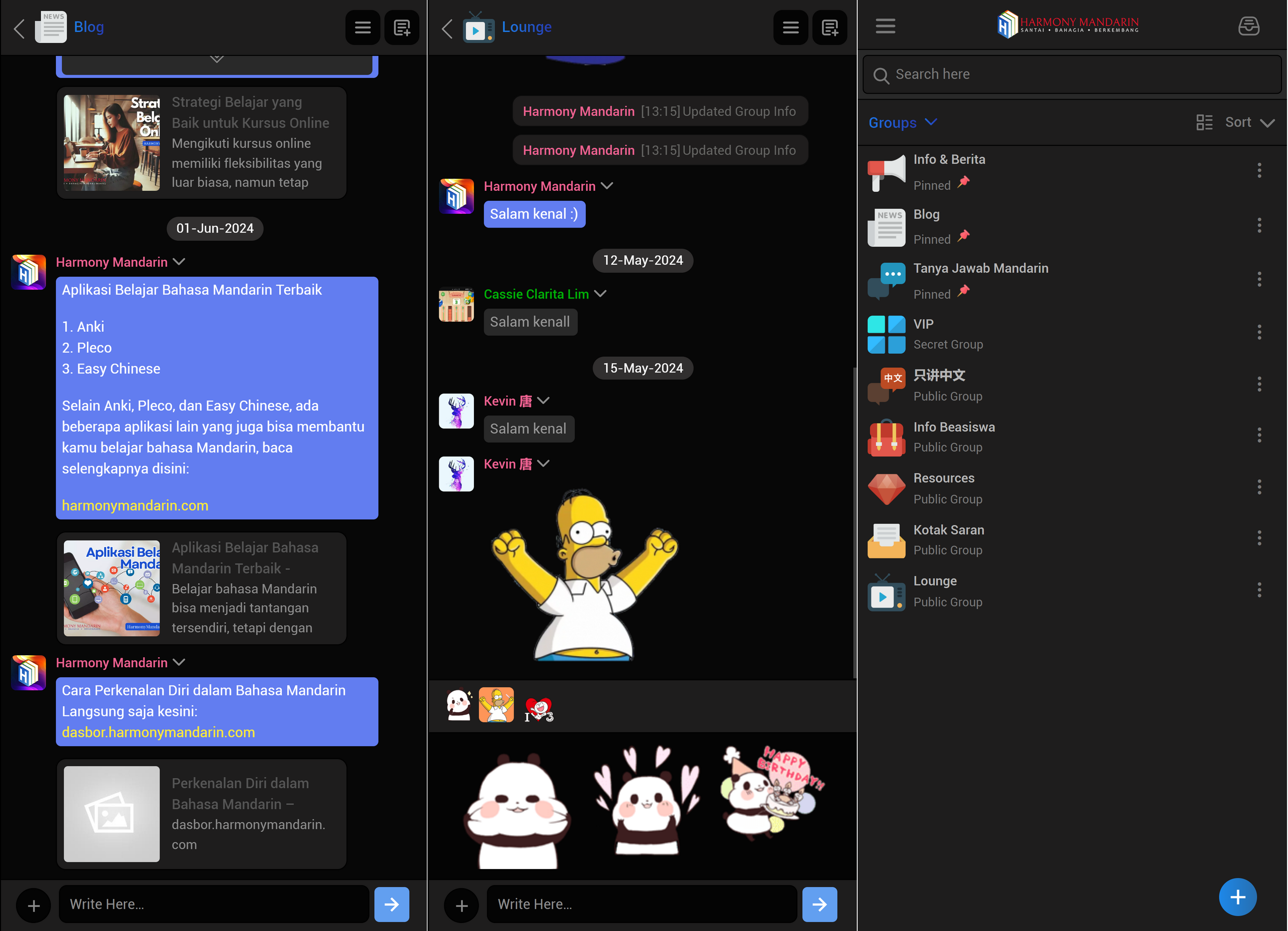Open the Lounge panel add-note icon

click(830, 27)
